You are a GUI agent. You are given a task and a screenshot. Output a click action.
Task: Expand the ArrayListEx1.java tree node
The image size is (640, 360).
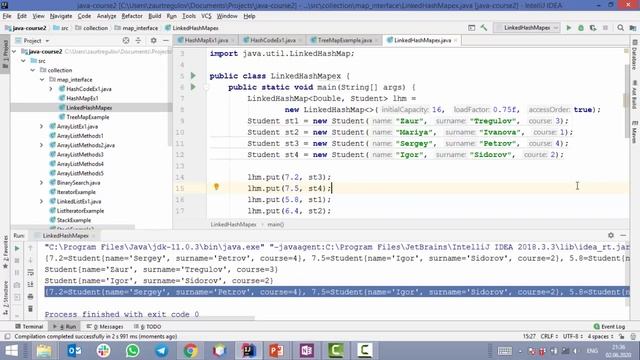(x=42, y=127)
